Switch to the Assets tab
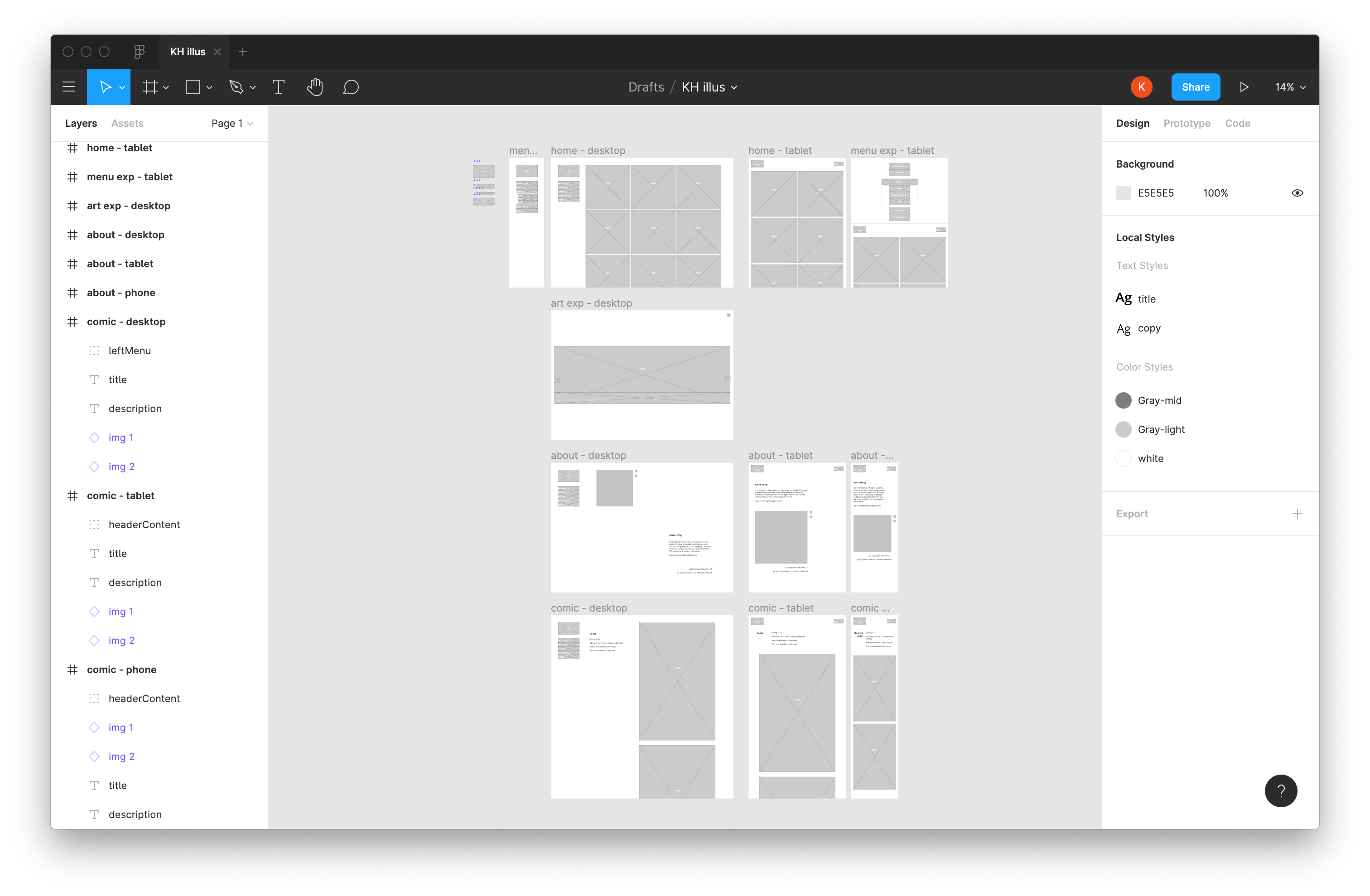 pos(127,123)
